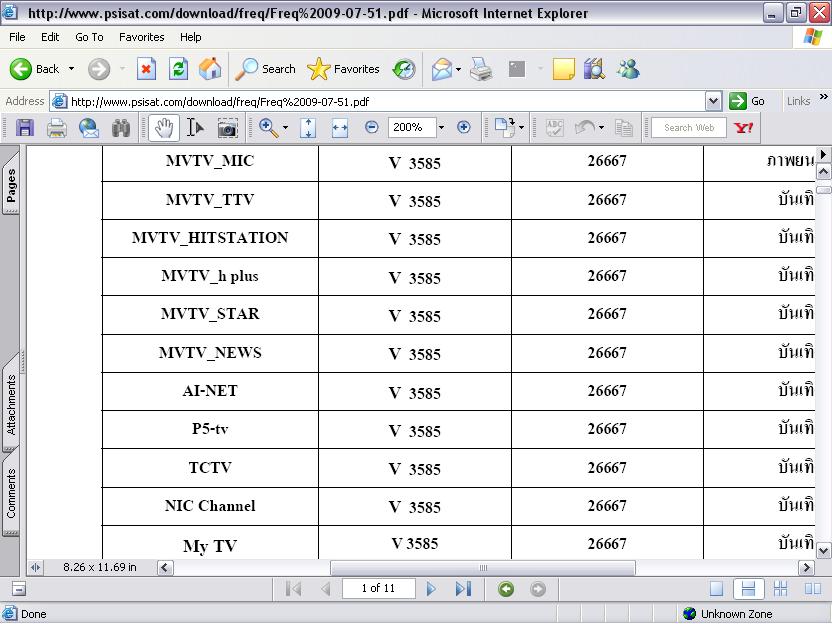Click the zoom out minus button

(x=371, y=127)
